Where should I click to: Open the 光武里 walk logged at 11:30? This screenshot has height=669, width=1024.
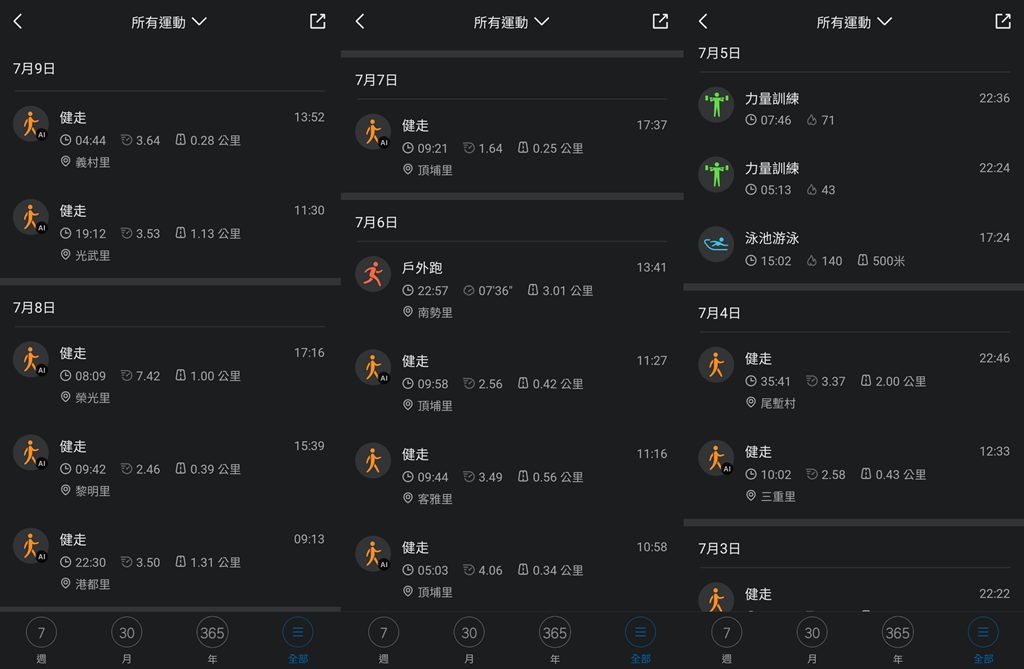[169, 232]
